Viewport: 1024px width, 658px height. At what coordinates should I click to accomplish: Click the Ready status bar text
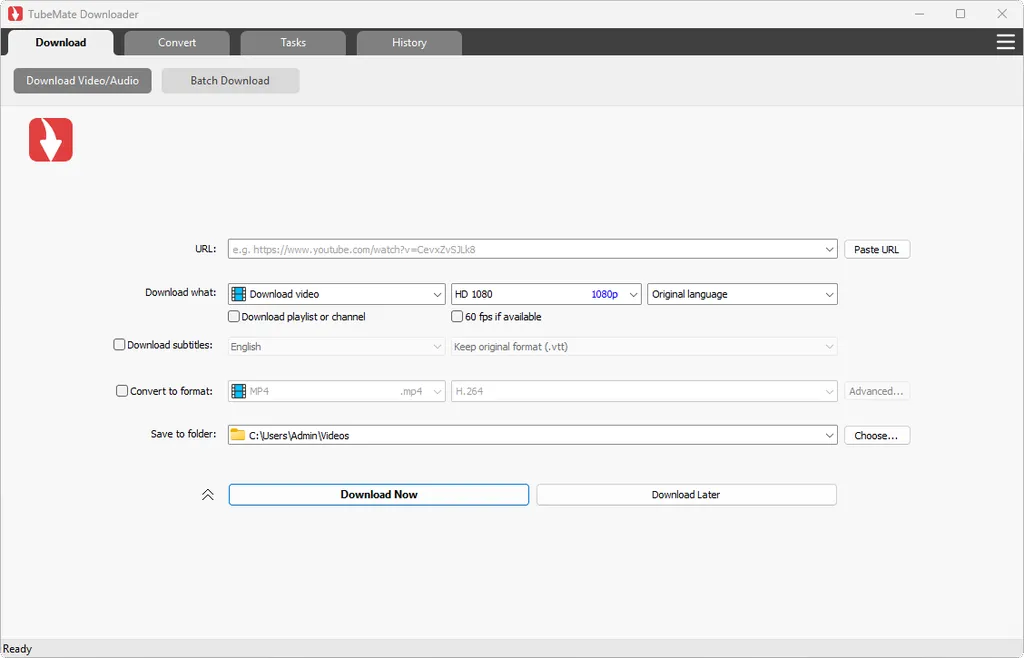click(x=17, y=649)
